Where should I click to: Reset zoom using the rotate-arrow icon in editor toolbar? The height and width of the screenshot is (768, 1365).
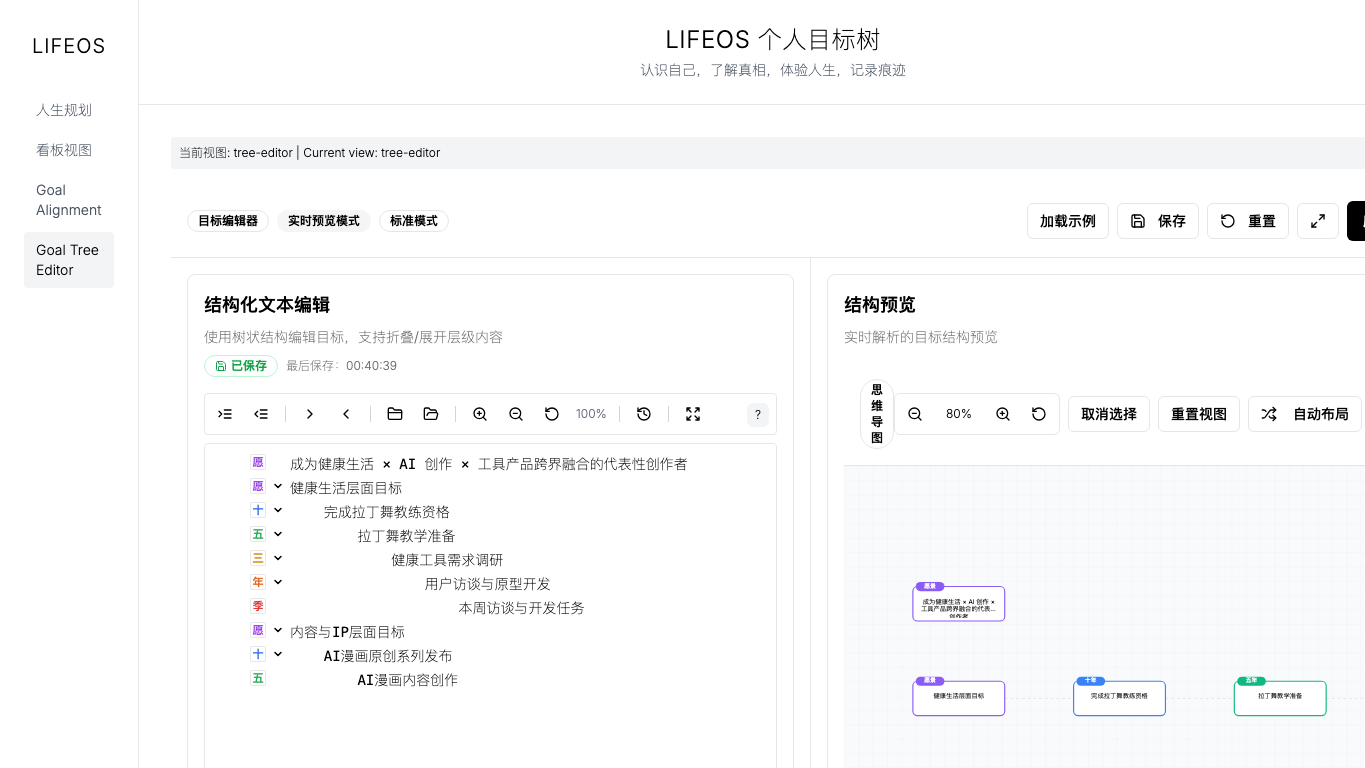tap(551, 413)
